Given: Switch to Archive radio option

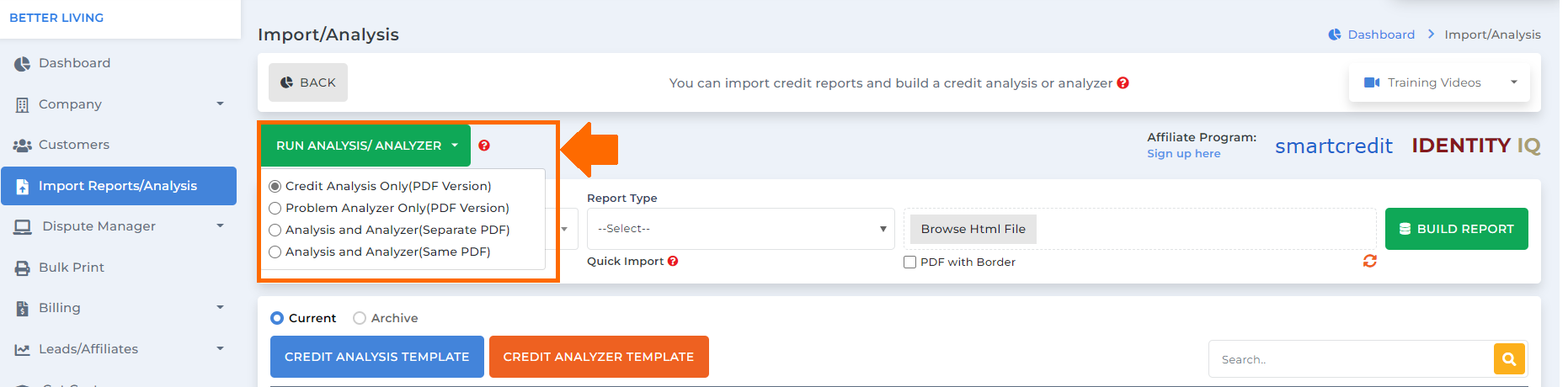Looking at the screenshot, I should 360,318.
